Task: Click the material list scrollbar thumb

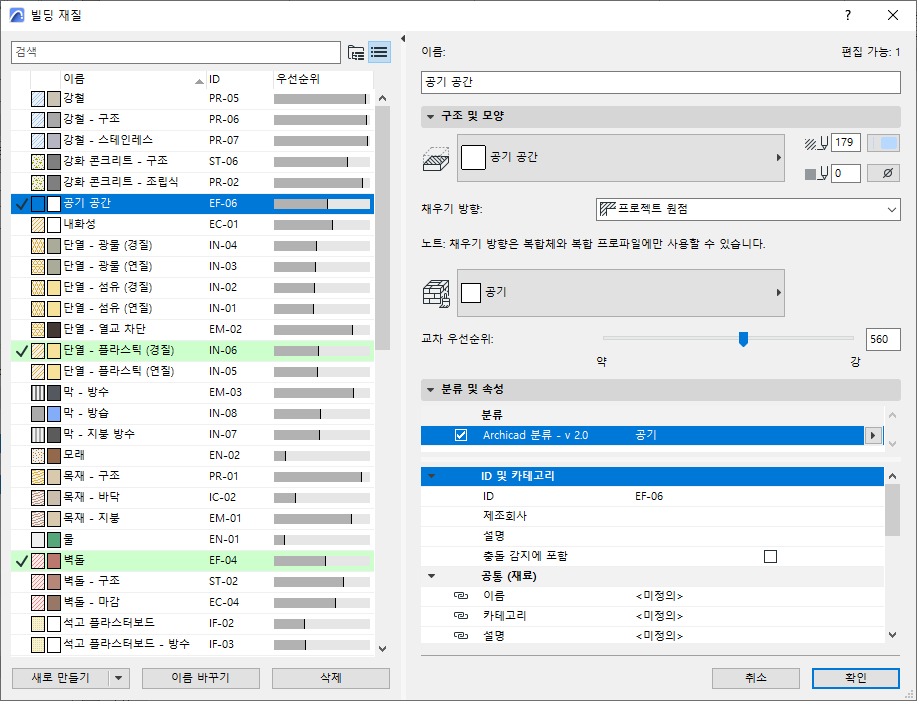Action: point(382,228)
